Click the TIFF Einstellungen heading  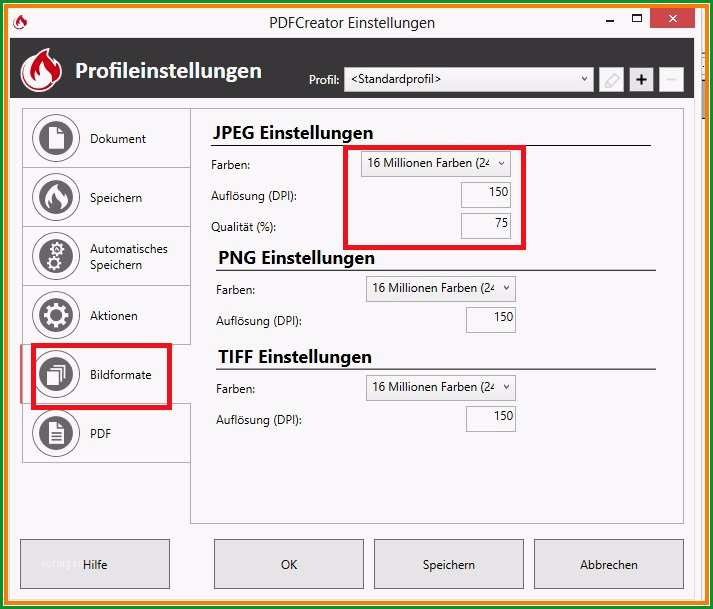(x=295, y=357)
